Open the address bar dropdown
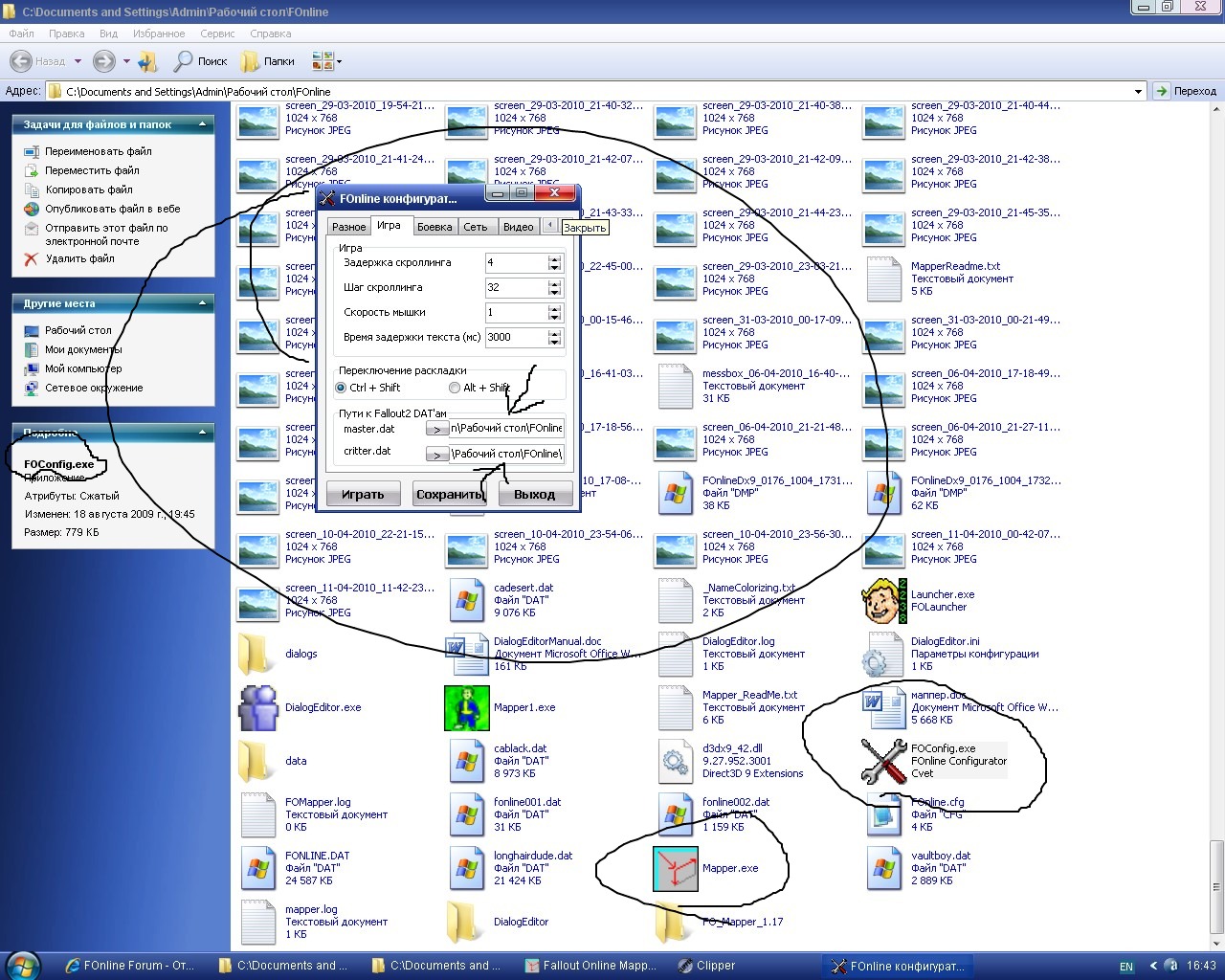The width and height of the screenshot is (1225, 980). pos(1138,92)
